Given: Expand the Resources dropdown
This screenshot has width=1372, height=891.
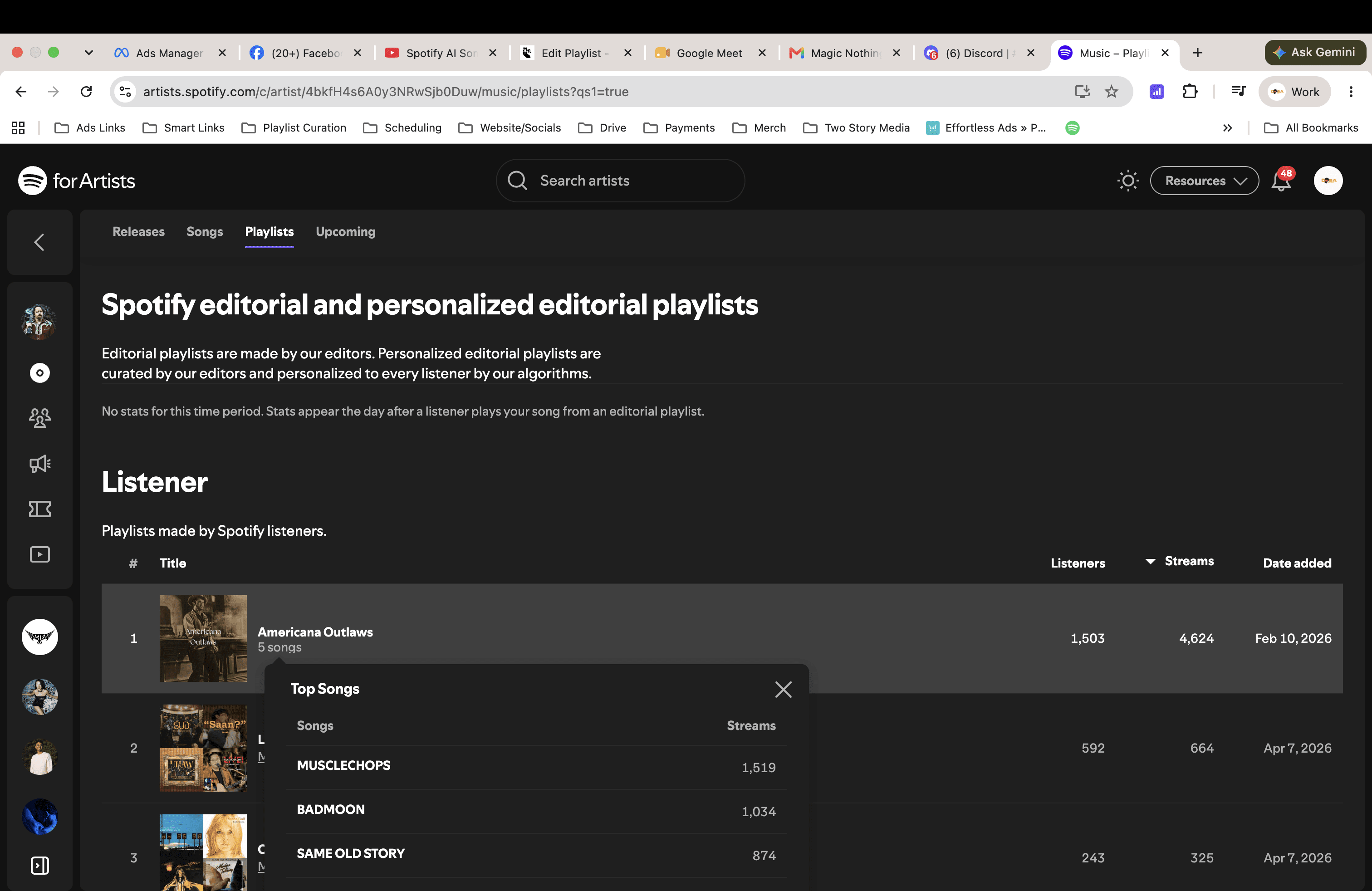Looking at the screenshot, I should pyautogui.click(x=1204, y=181).
